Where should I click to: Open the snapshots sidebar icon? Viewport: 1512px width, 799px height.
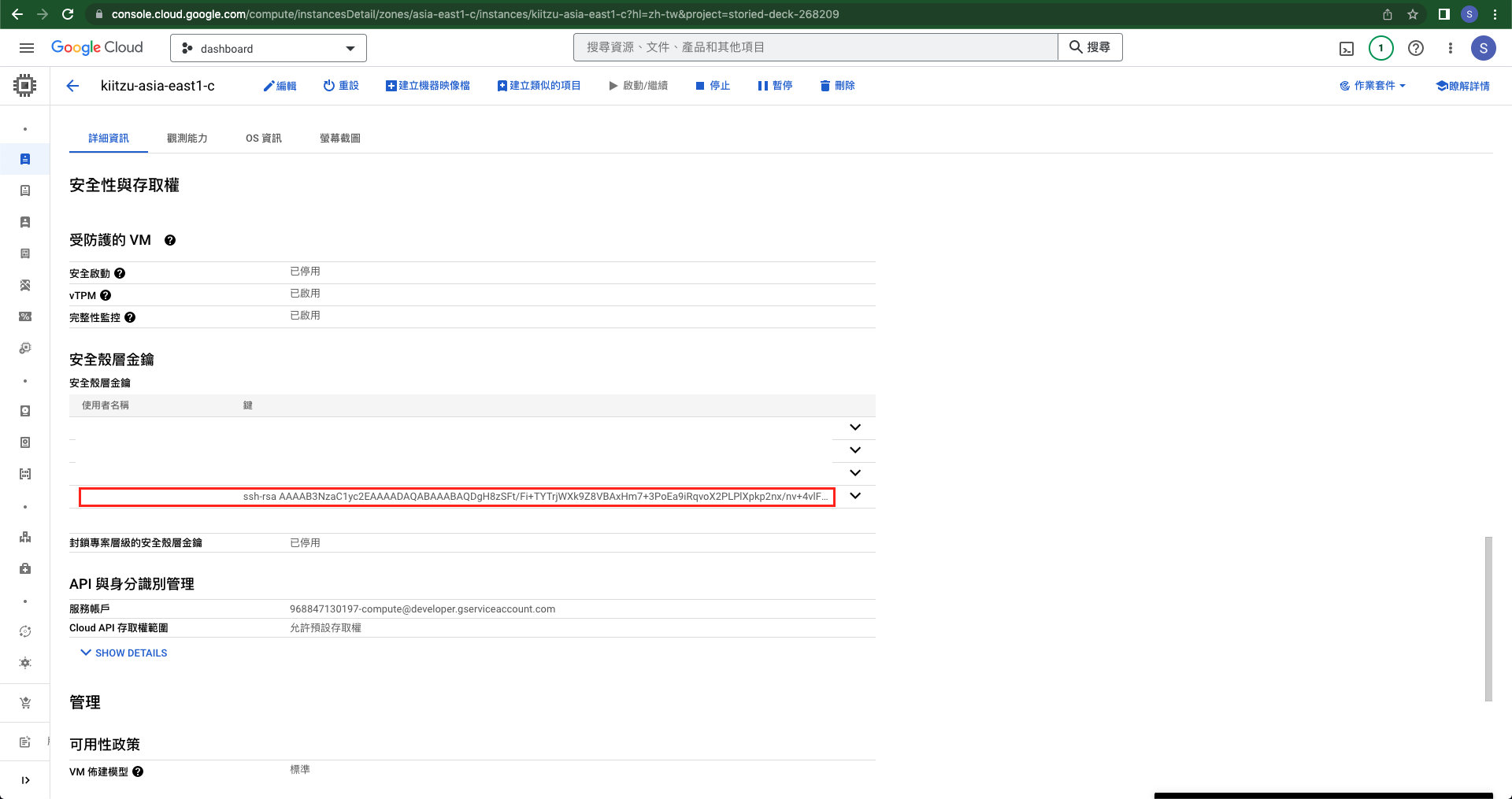pos(25,442)
